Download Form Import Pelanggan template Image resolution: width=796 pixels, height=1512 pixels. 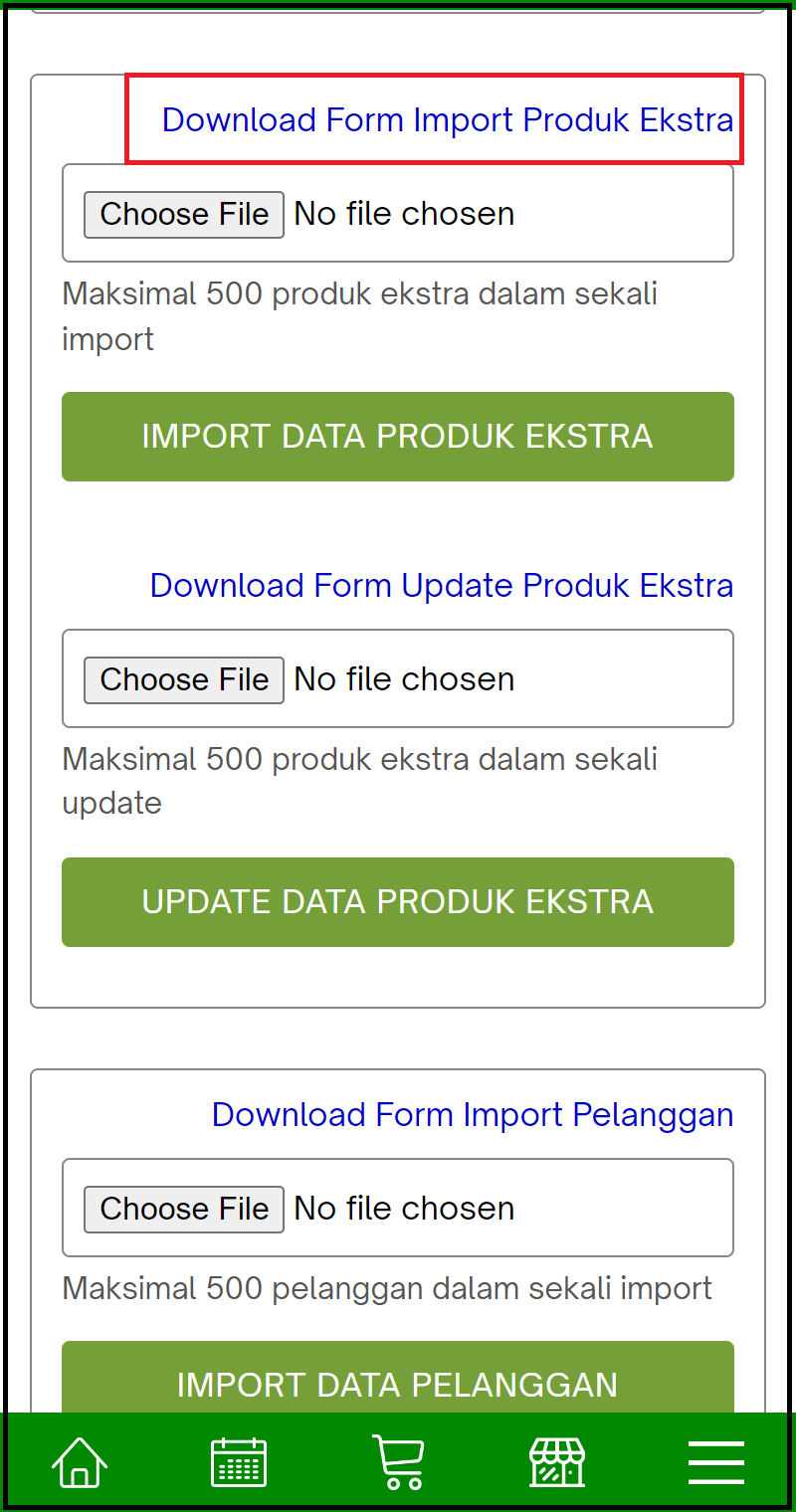tap(472, 1114)
